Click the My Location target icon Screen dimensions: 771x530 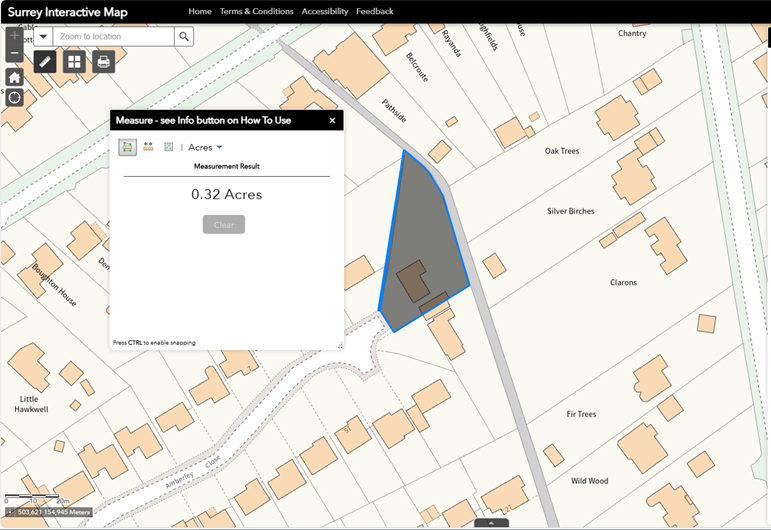[x=14, y=97]
